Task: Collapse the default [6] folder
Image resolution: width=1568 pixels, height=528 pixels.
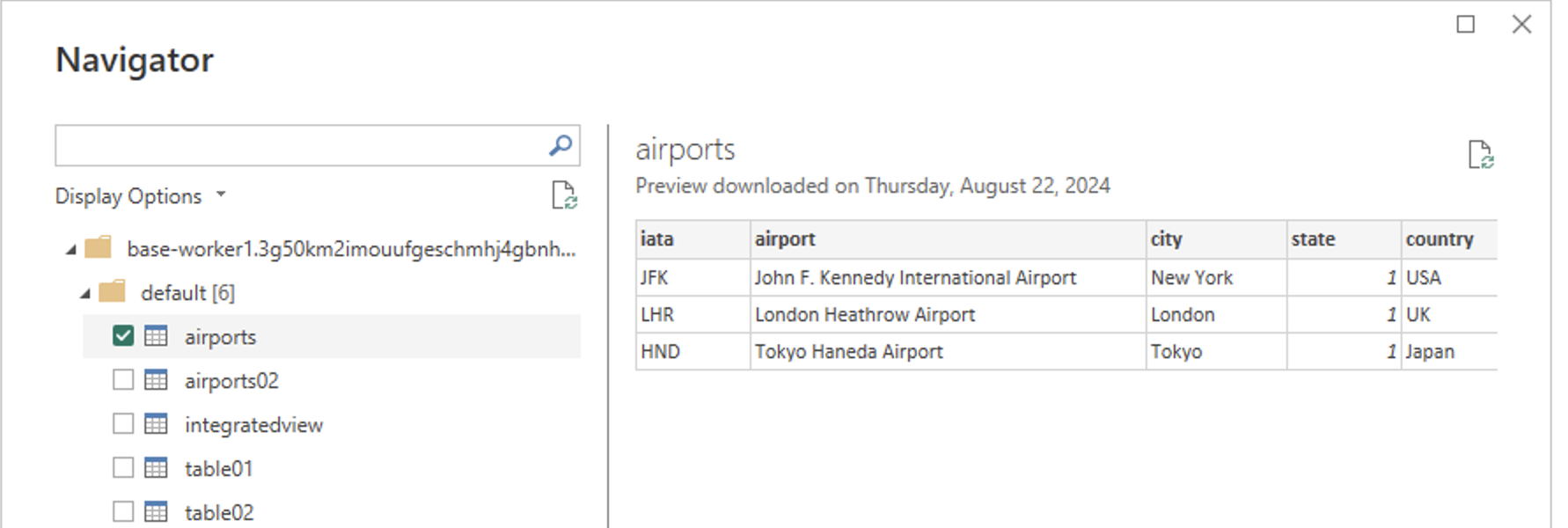Action: [x=85, y=293]
